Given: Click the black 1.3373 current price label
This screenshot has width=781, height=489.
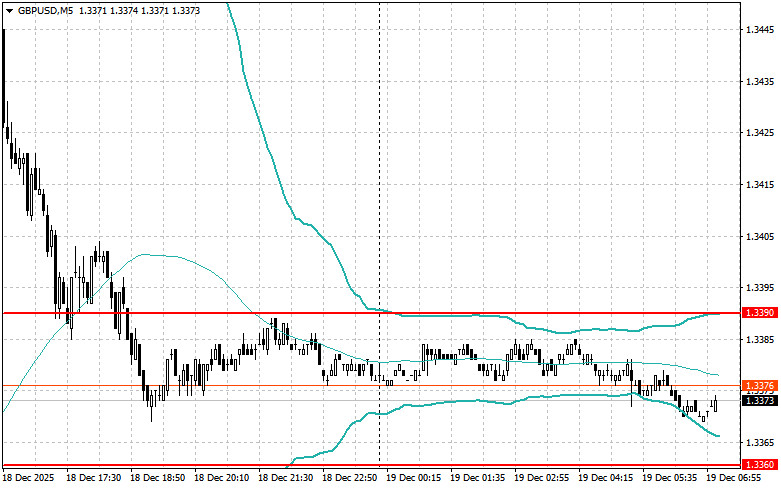Looking at the screenshot, I should 760,400.
